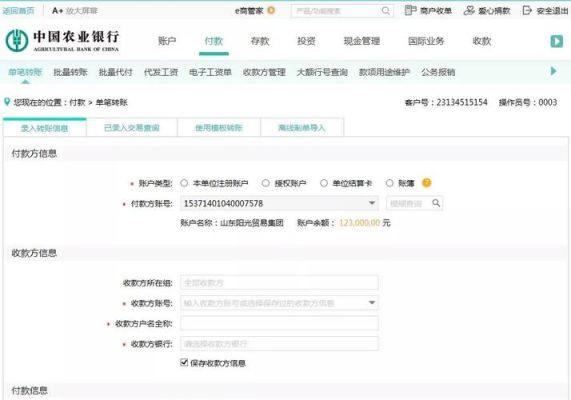Click the balance amount 123,000.00
Viewport: 571px width, 400px height.
click(359, 223)
